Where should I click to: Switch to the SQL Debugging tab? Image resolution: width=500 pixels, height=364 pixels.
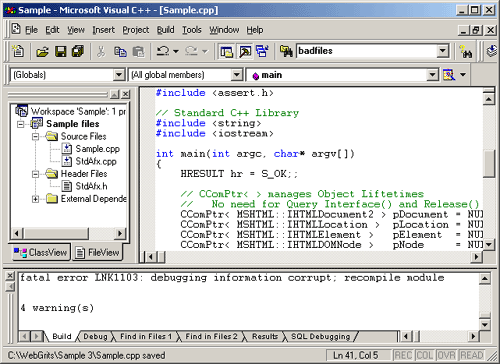[x=321, y=336]
